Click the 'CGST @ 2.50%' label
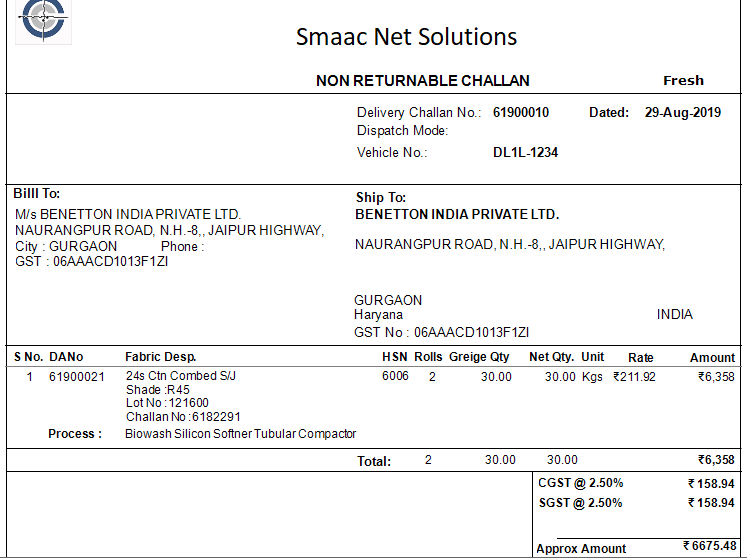Screen dimensions: 756x558 [580, 483]
